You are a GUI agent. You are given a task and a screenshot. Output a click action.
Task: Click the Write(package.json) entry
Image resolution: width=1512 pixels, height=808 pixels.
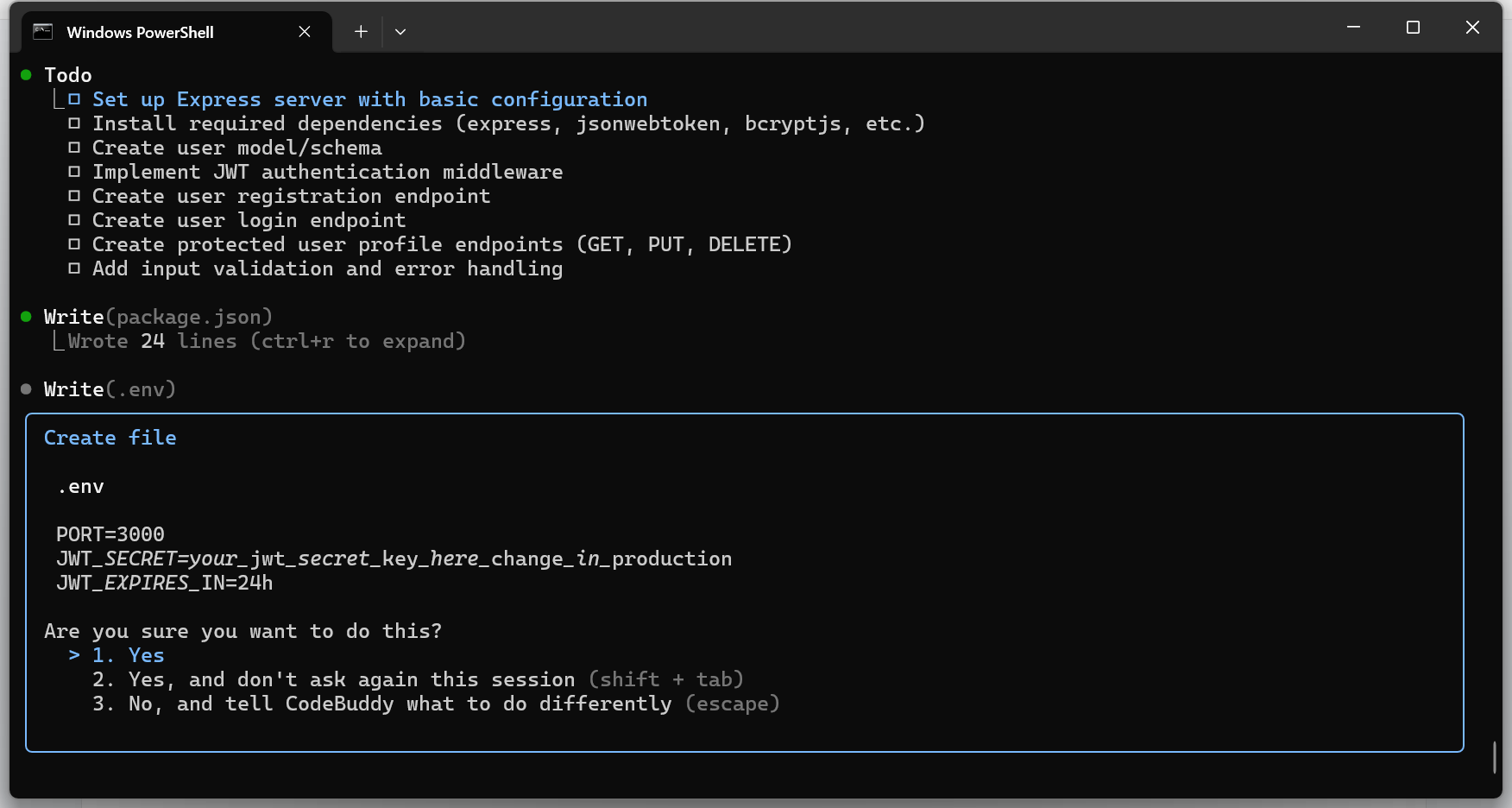tap(158, 317)
